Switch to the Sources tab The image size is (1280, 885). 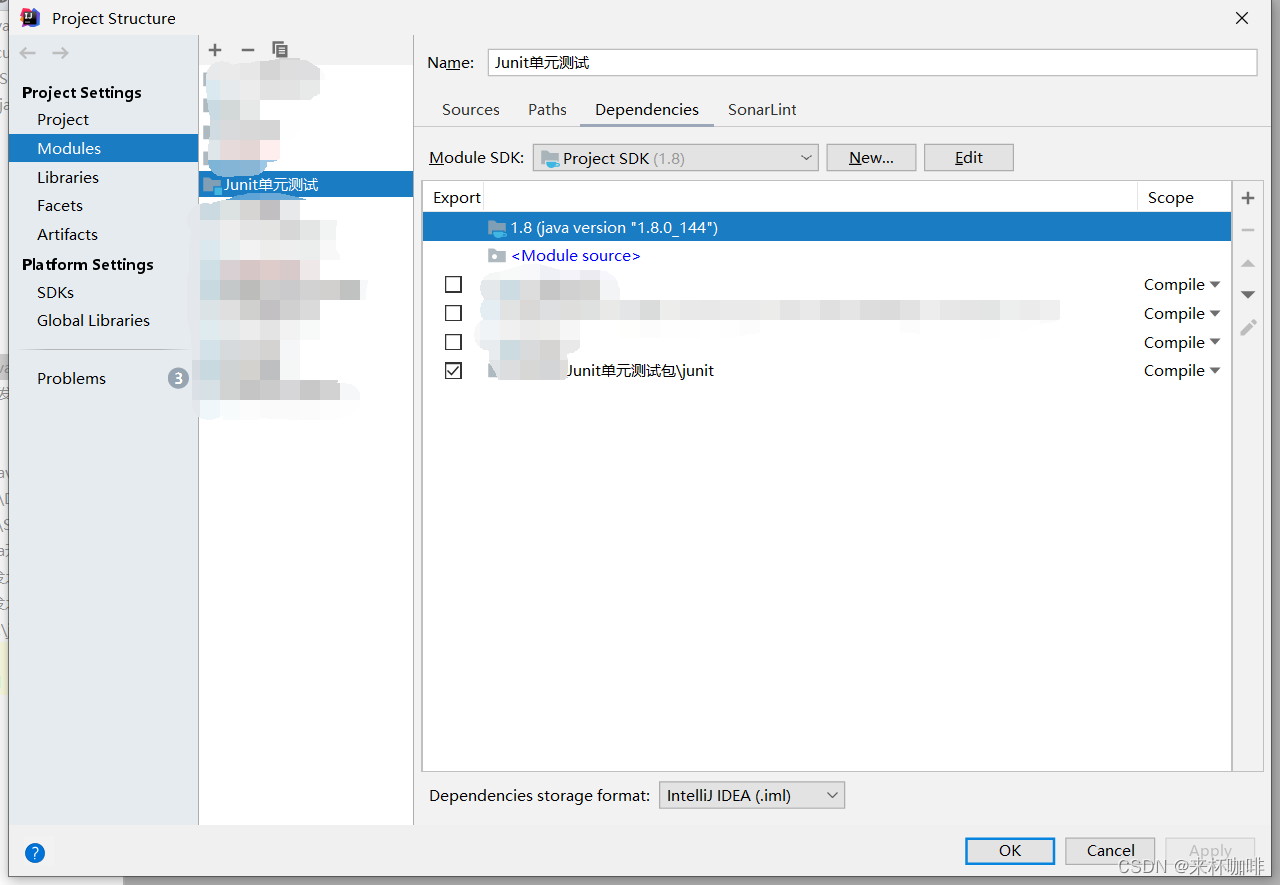(x=471, y=110)
